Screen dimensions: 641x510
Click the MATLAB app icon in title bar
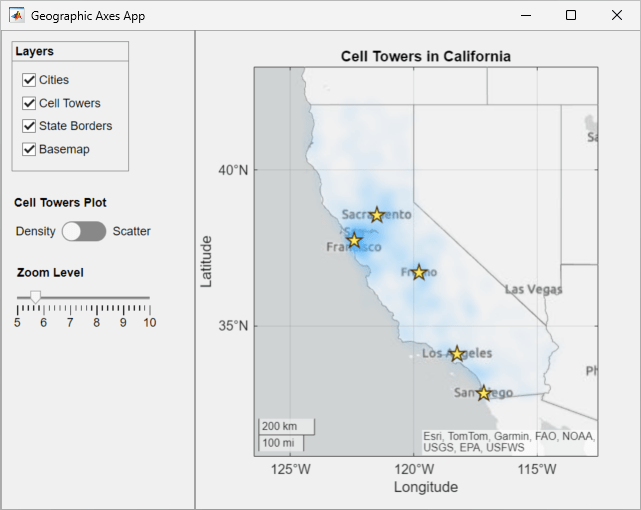[x=17, y=16]
